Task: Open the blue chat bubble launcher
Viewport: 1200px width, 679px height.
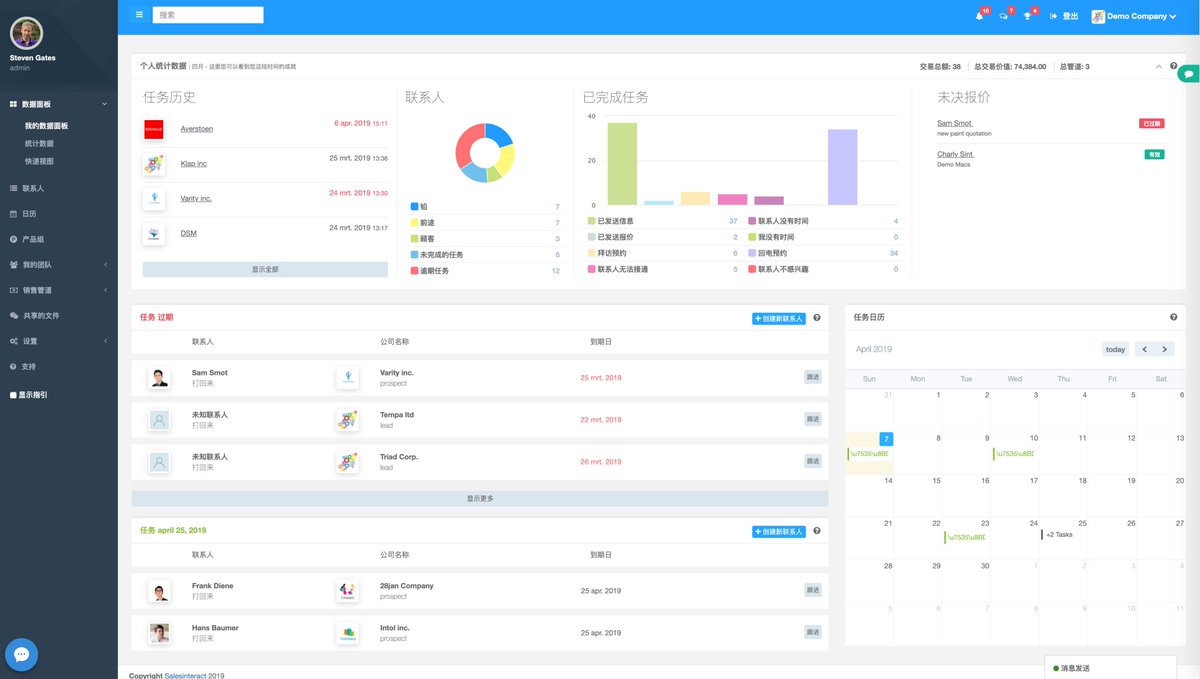Action: 22,655
